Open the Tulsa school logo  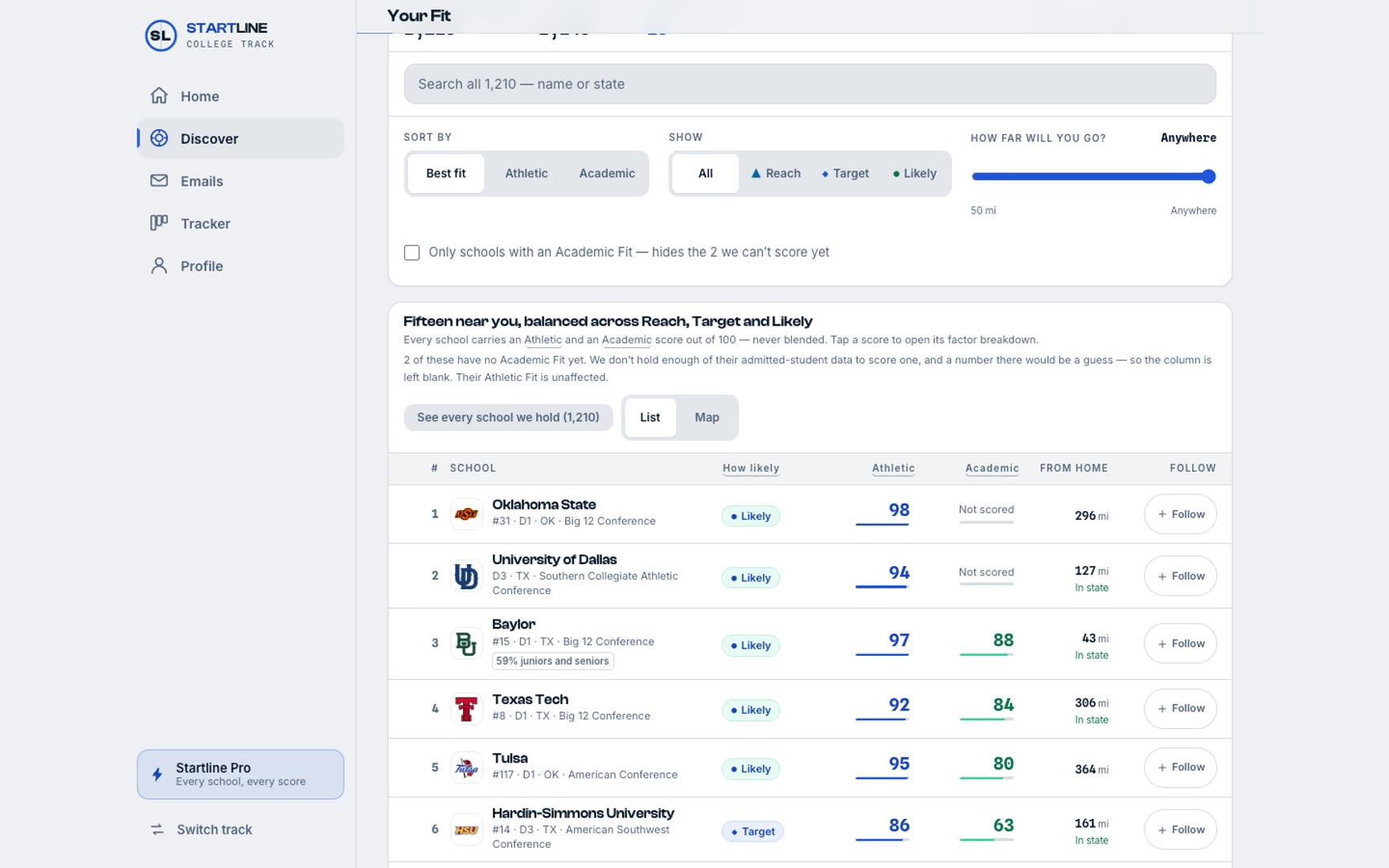pos(466,768)
